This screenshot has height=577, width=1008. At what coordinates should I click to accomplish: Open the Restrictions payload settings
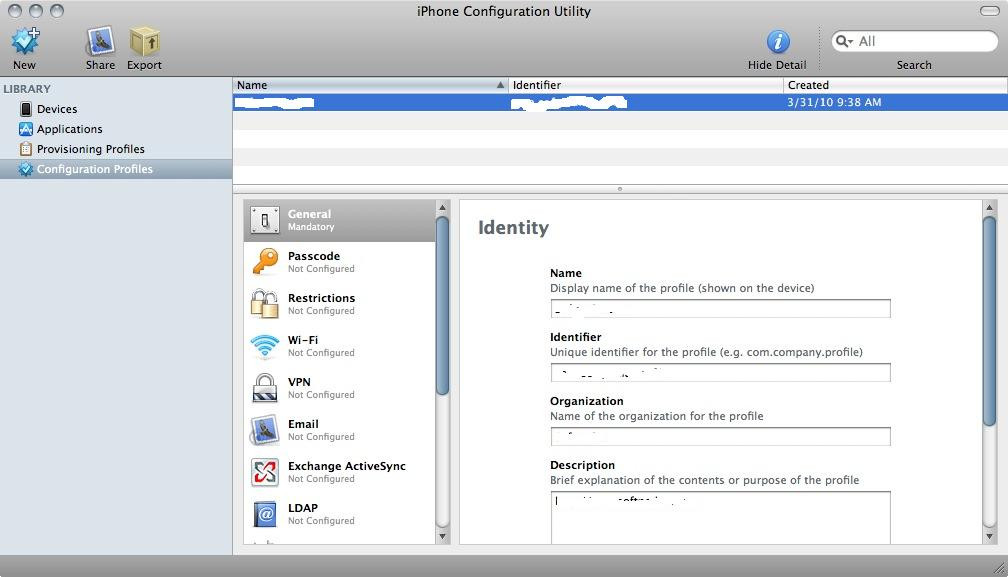(x=339, y=305)
